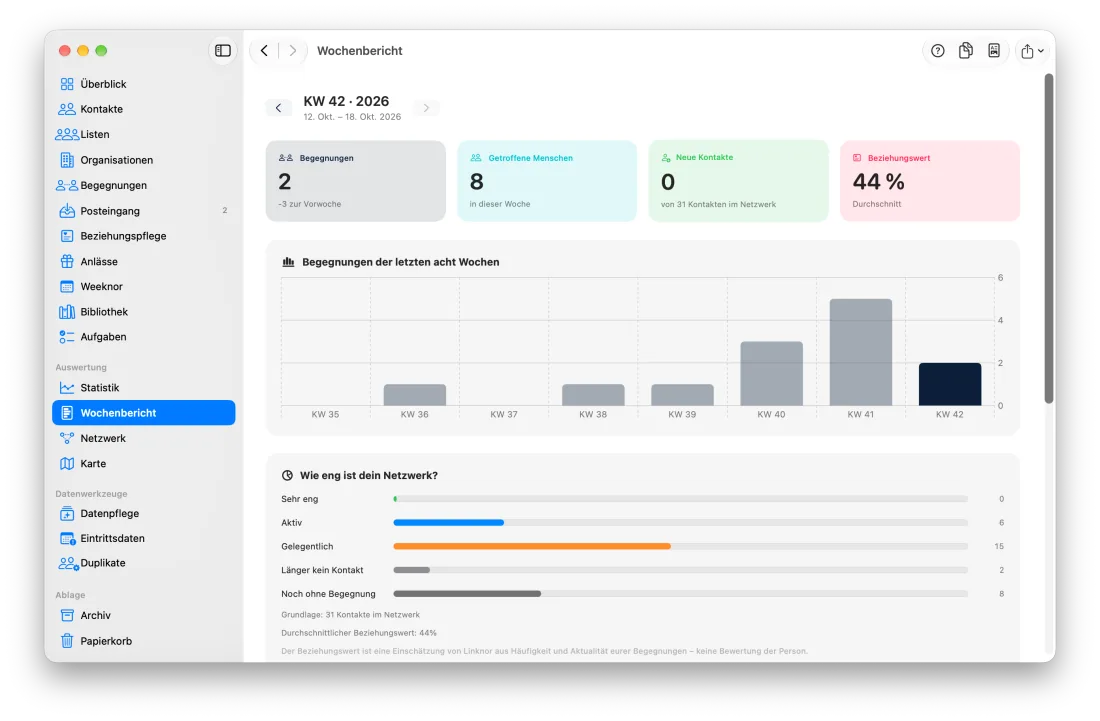Viewport: 1100px width, 721px height.
Task: Click the orange Gelegentlich progress bar
Action: pos(532,546)
